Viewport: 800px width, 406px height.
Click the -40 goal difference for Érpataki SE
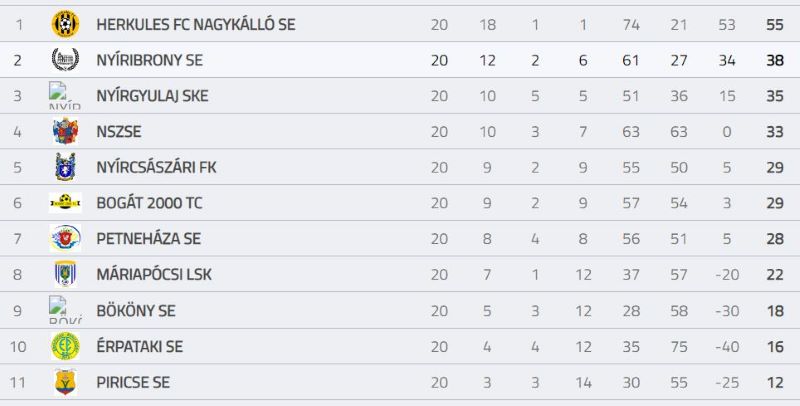coord(727,346)
